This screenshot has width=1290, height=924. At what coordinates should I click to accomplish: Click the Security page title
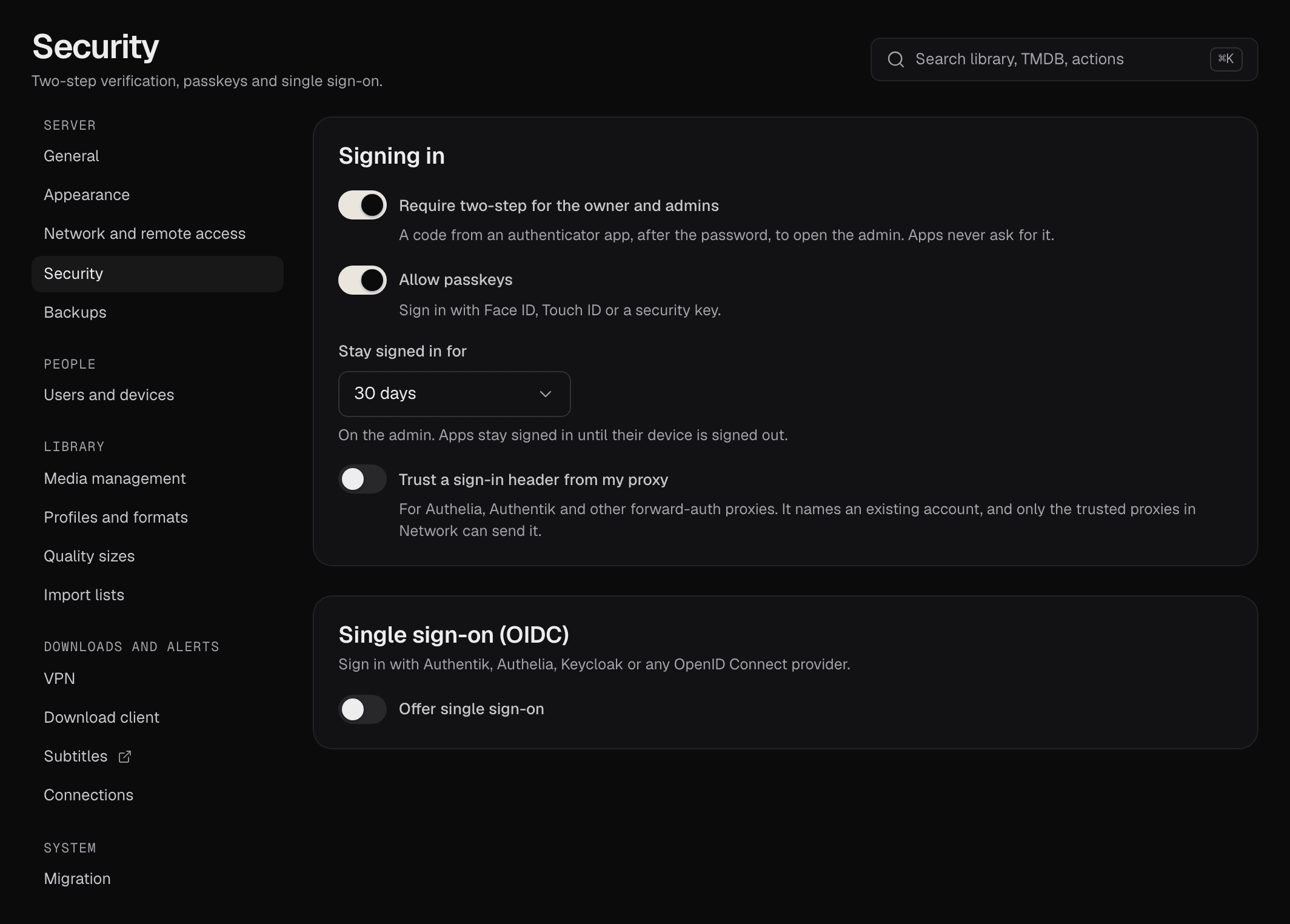[x=95, y=47]
